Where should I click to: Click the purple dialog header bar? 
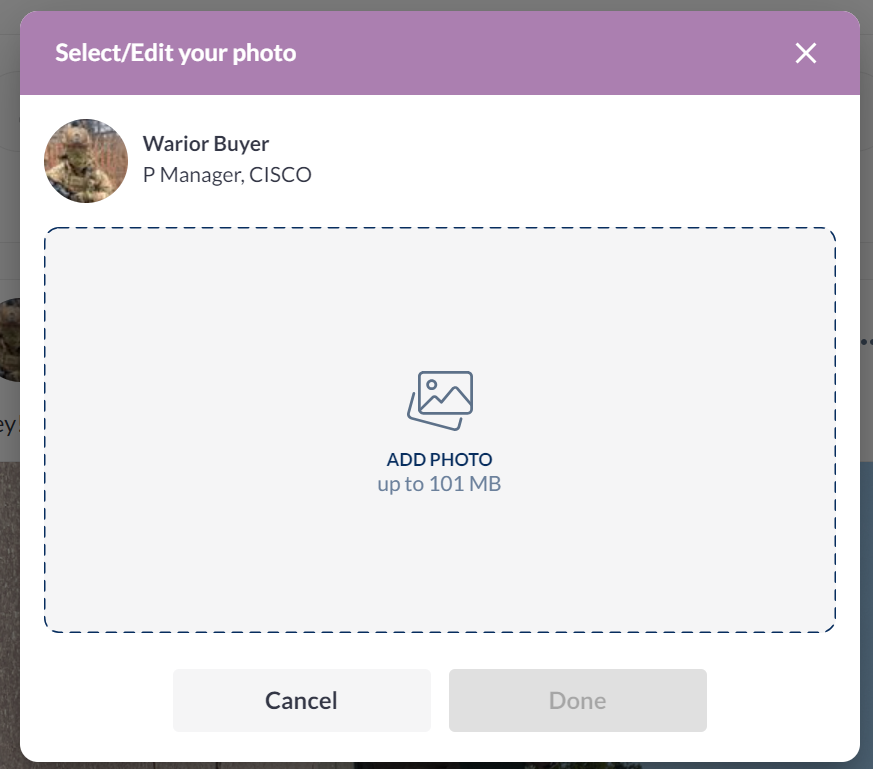pos(550,53)
